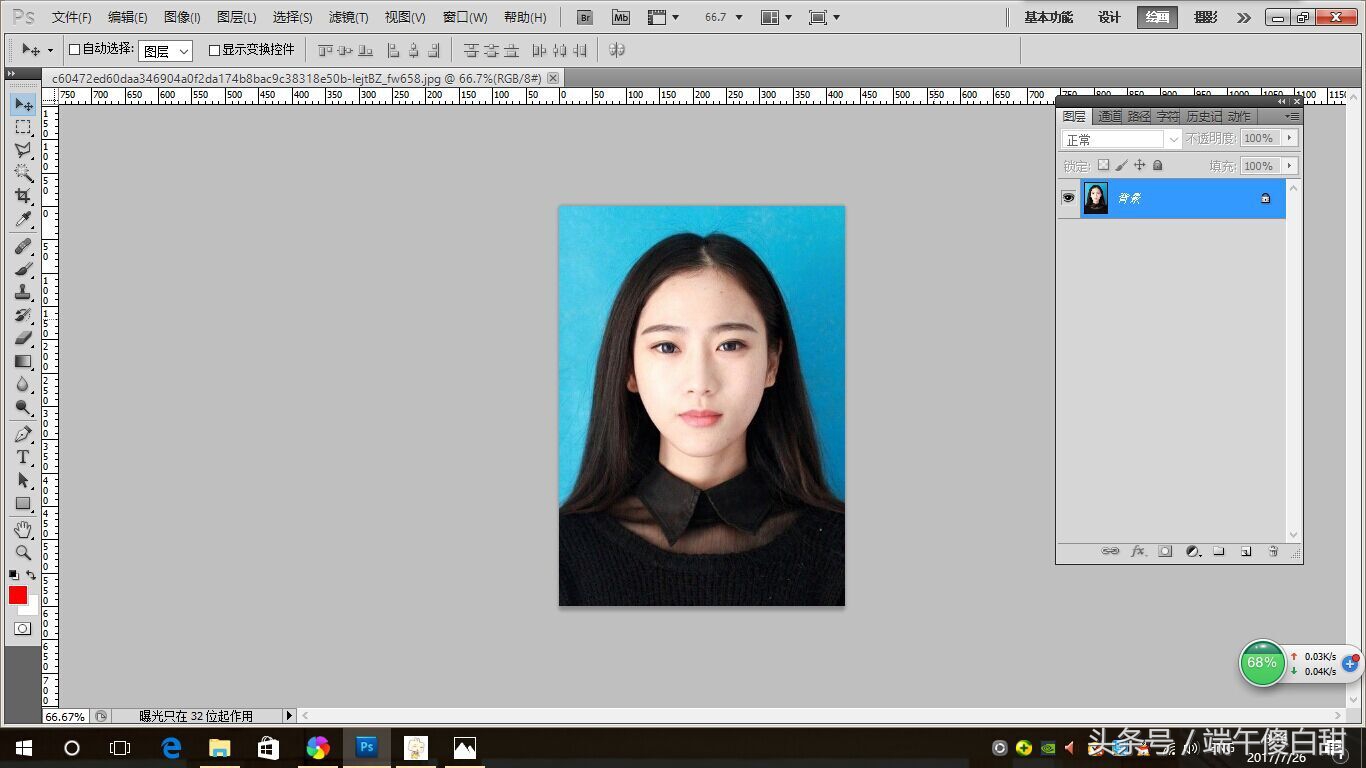Launch Adobe Bridge from the Br icon
1366x768 pixels.
click(x=585, y=17)
